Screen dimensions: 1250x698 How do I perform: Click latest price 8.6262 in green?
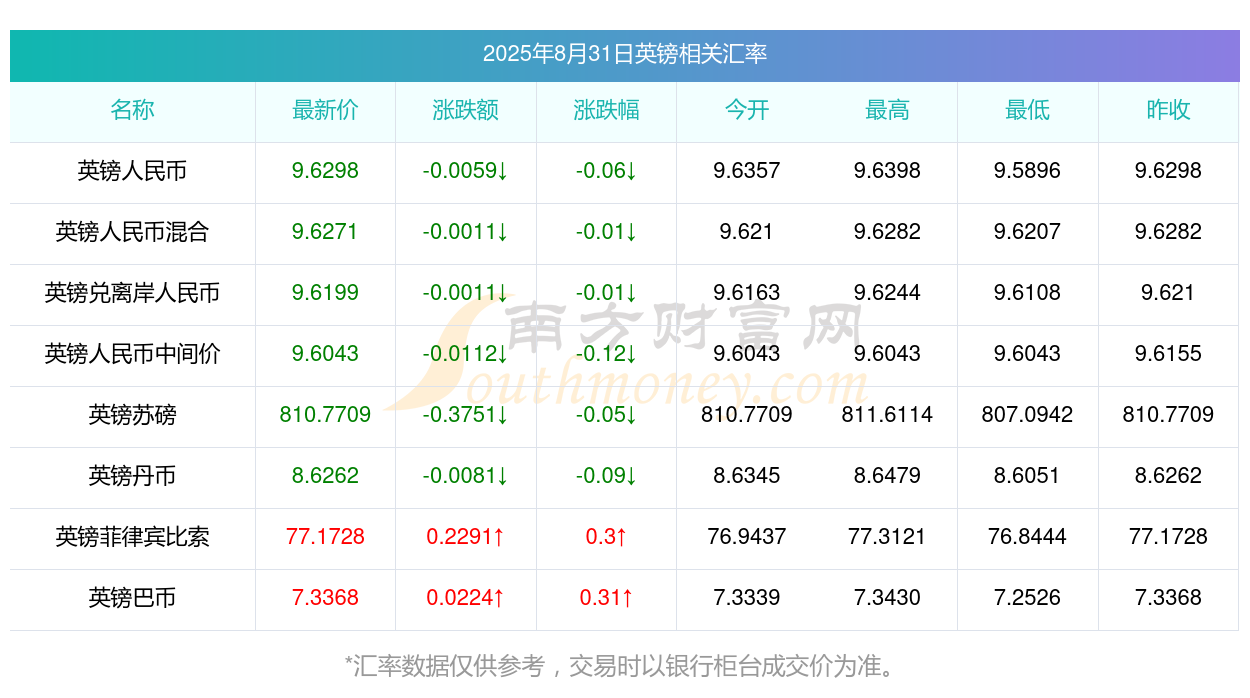pos(325,476)
